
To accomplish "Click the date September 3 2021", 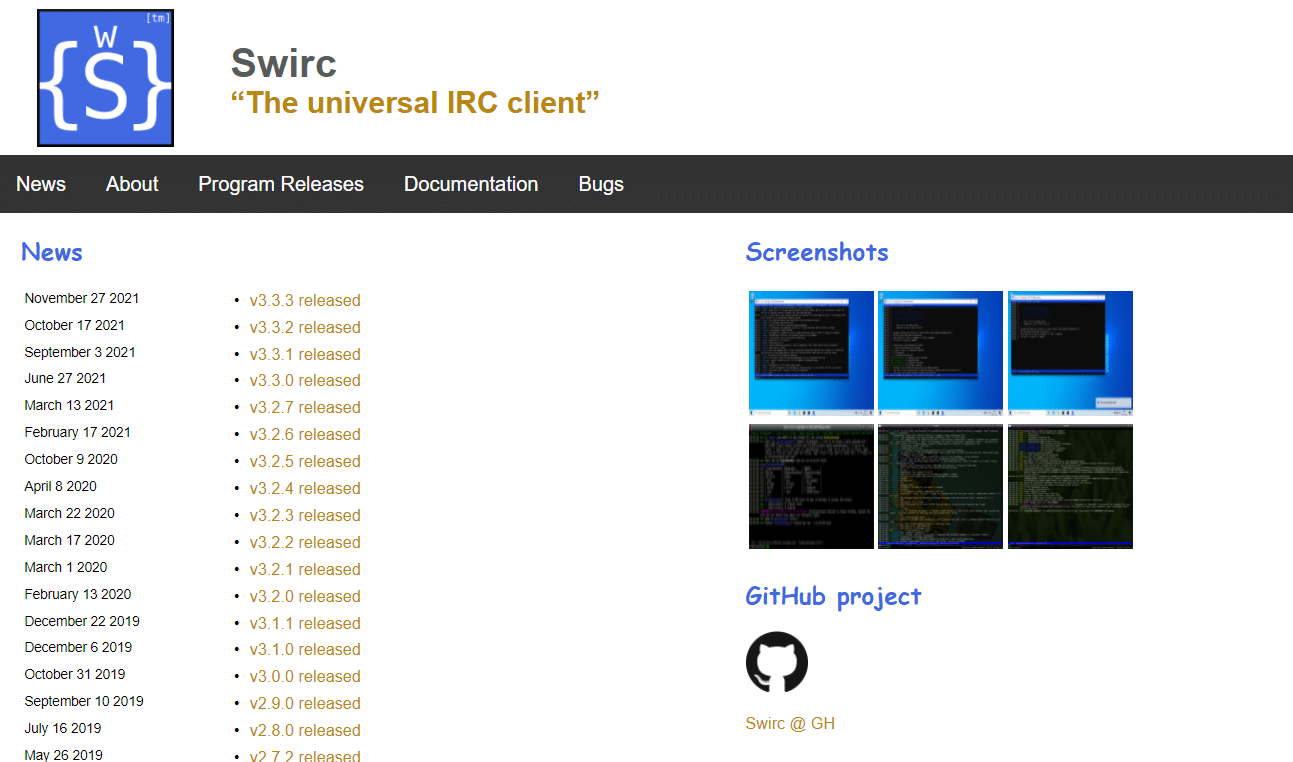I will click(80, 352).
